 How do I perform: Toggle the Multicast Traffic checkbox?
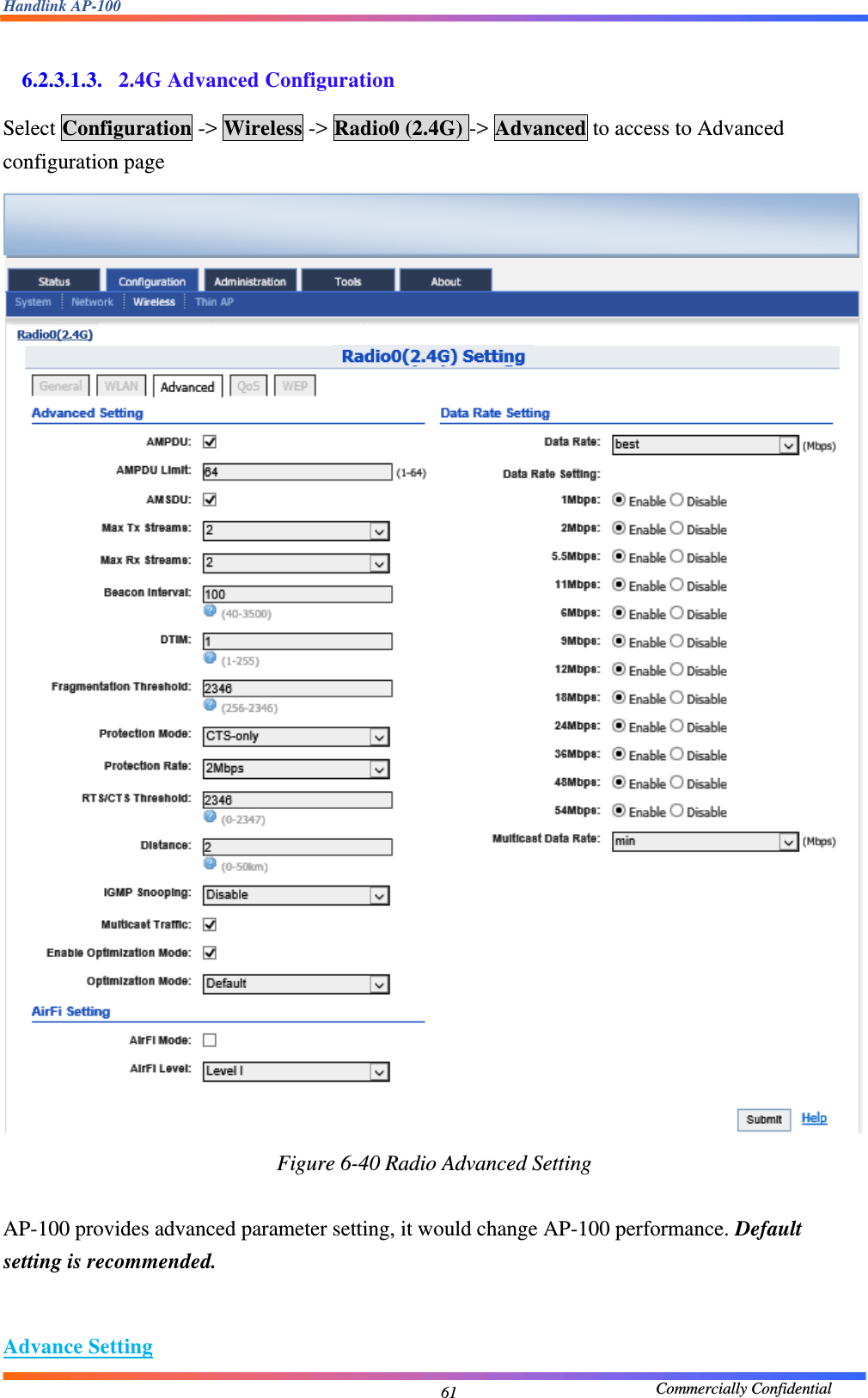click(x=210, y=924)
